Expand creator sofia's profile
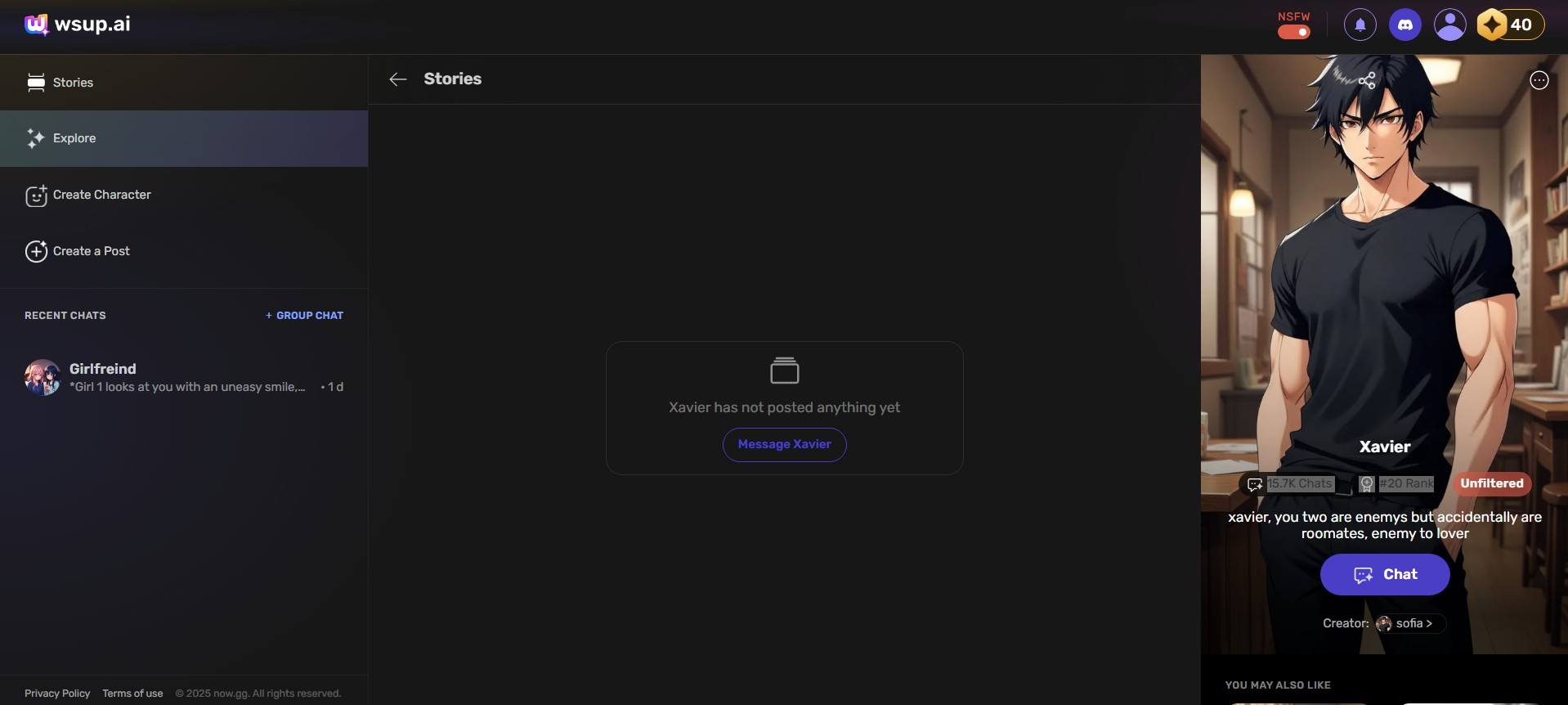Screen dimensions: 1568x705 (x=1412, y=623)
